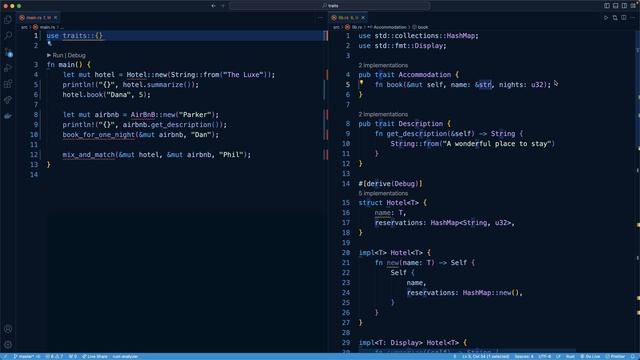Click the master branch status bar item

pos(27,356)
